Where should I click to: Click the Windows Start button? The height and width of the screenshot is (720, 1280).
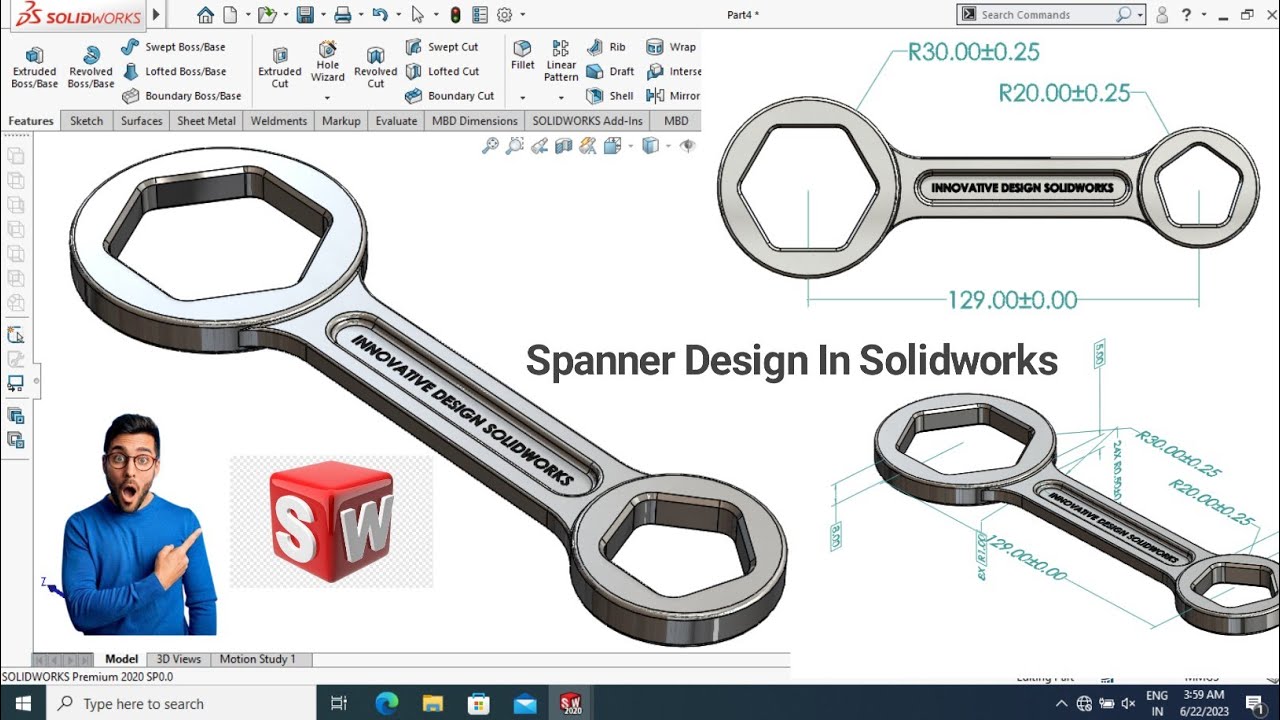pyautogui.click(x=22, y=703)
